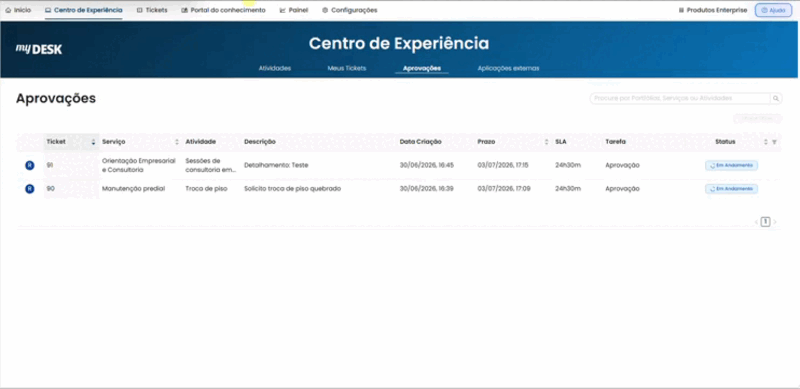Viewport: 800px width, 389px height.
Task: Click the magnifier search icon
Action: 776,99
